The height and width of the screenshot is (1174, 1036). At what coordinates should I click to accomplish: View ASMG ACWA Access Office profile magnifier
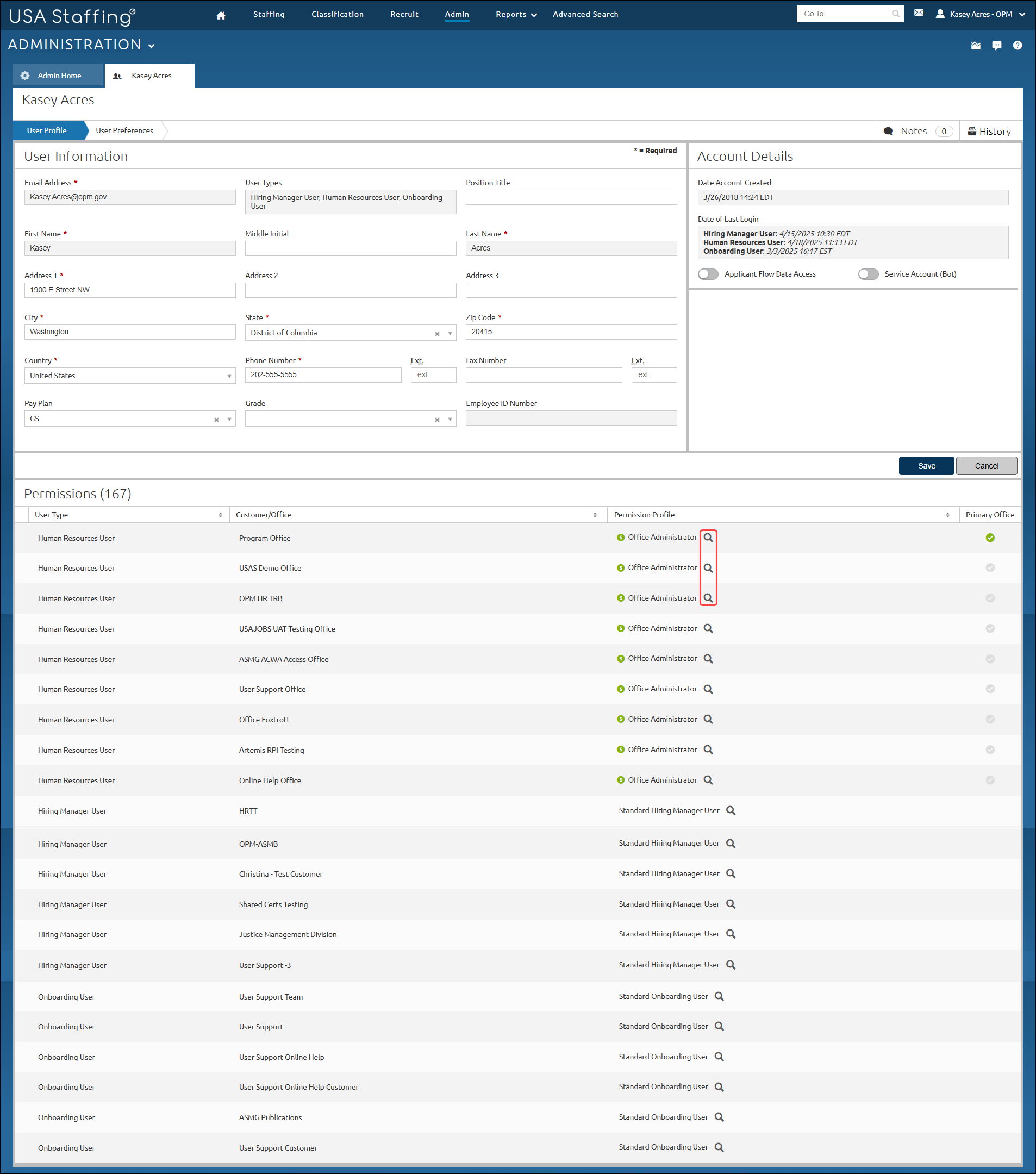coord(708,659)
